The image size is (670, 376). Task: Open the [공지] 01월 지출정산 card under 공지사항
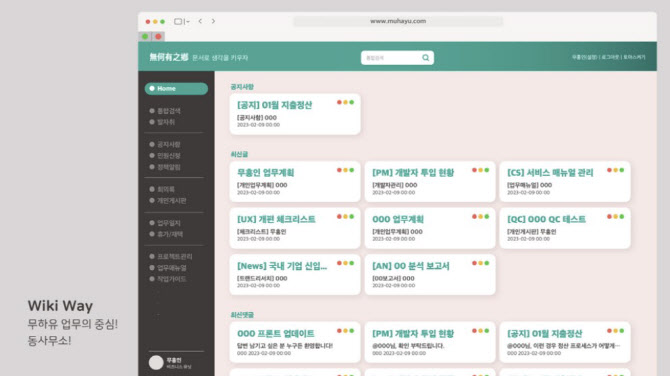point(295,114)
